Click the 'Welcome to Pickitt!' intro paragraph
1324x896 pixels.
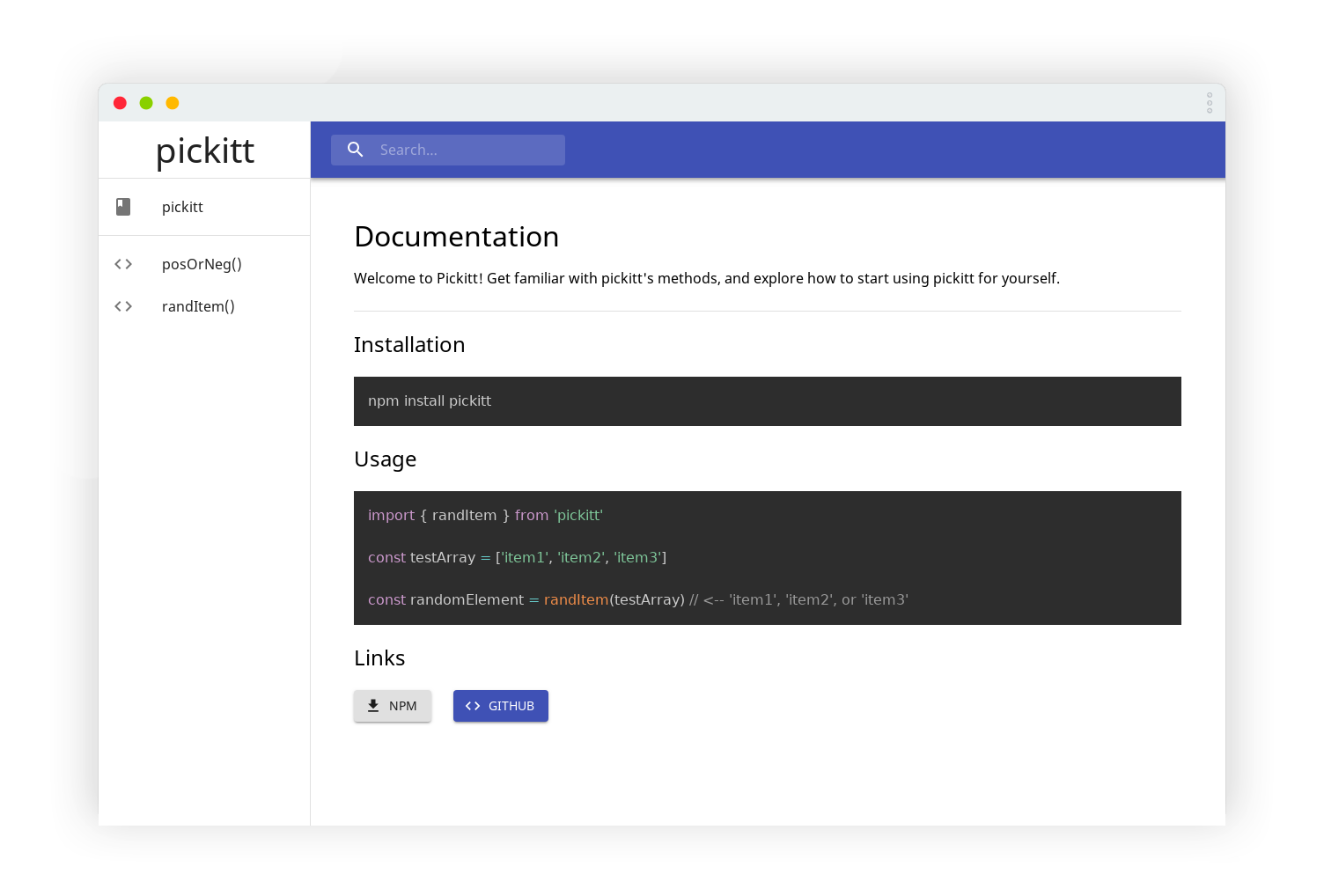pyautogui.click(x=707, y=278)
